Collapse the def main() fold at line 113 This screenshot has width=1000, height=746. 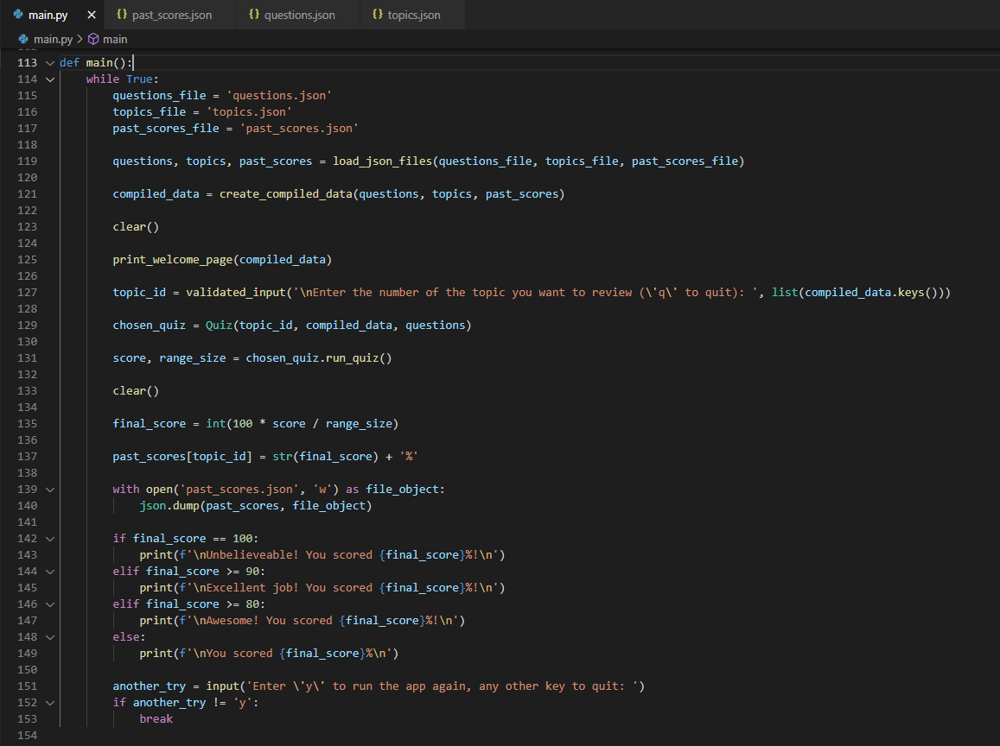[x=50, y=62]
